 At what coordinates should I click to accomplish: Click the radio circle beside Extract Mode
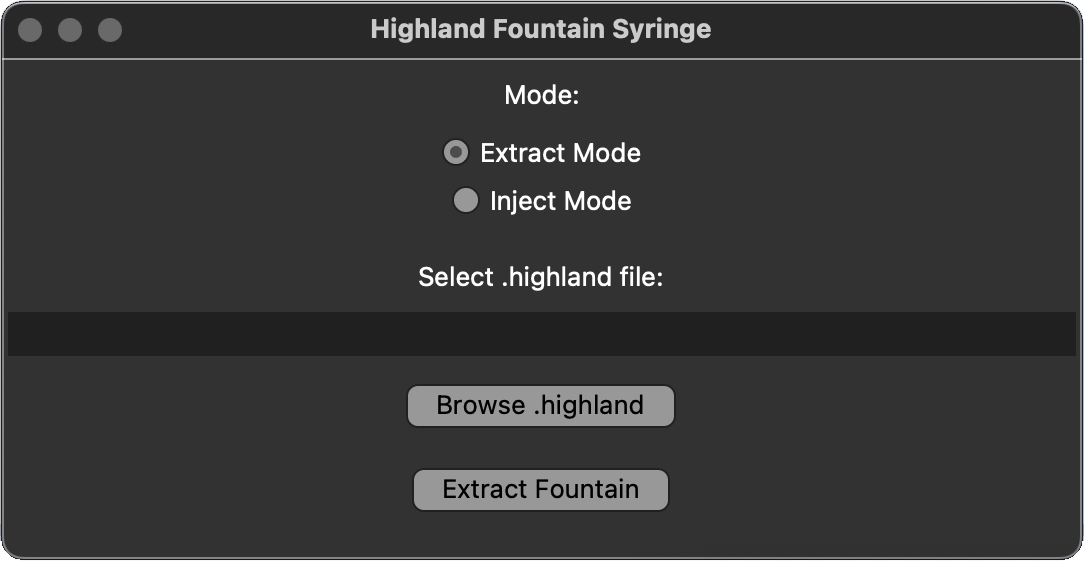(456, 153)
